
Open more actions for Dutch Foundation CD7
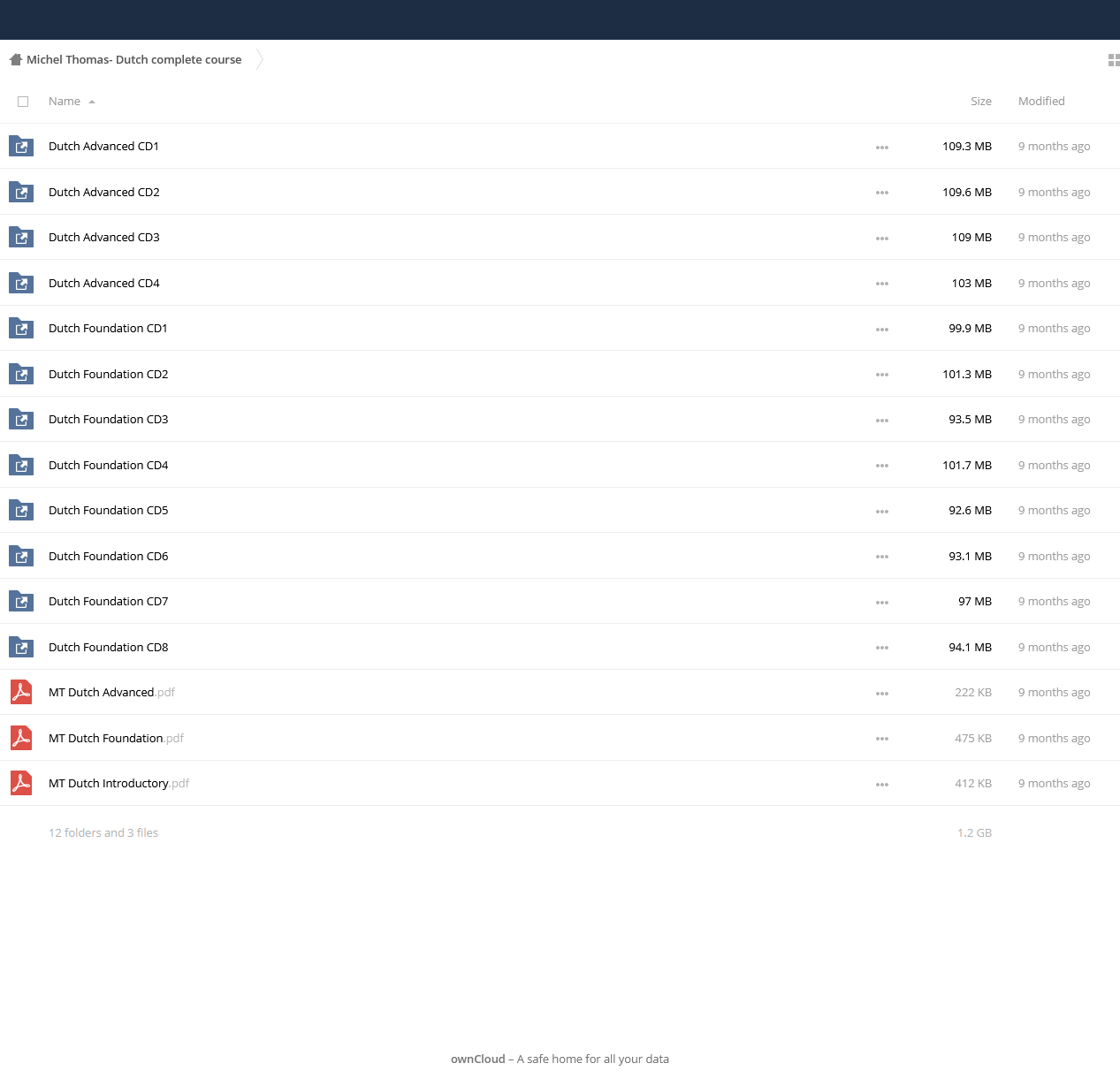[x=882, y=603]
